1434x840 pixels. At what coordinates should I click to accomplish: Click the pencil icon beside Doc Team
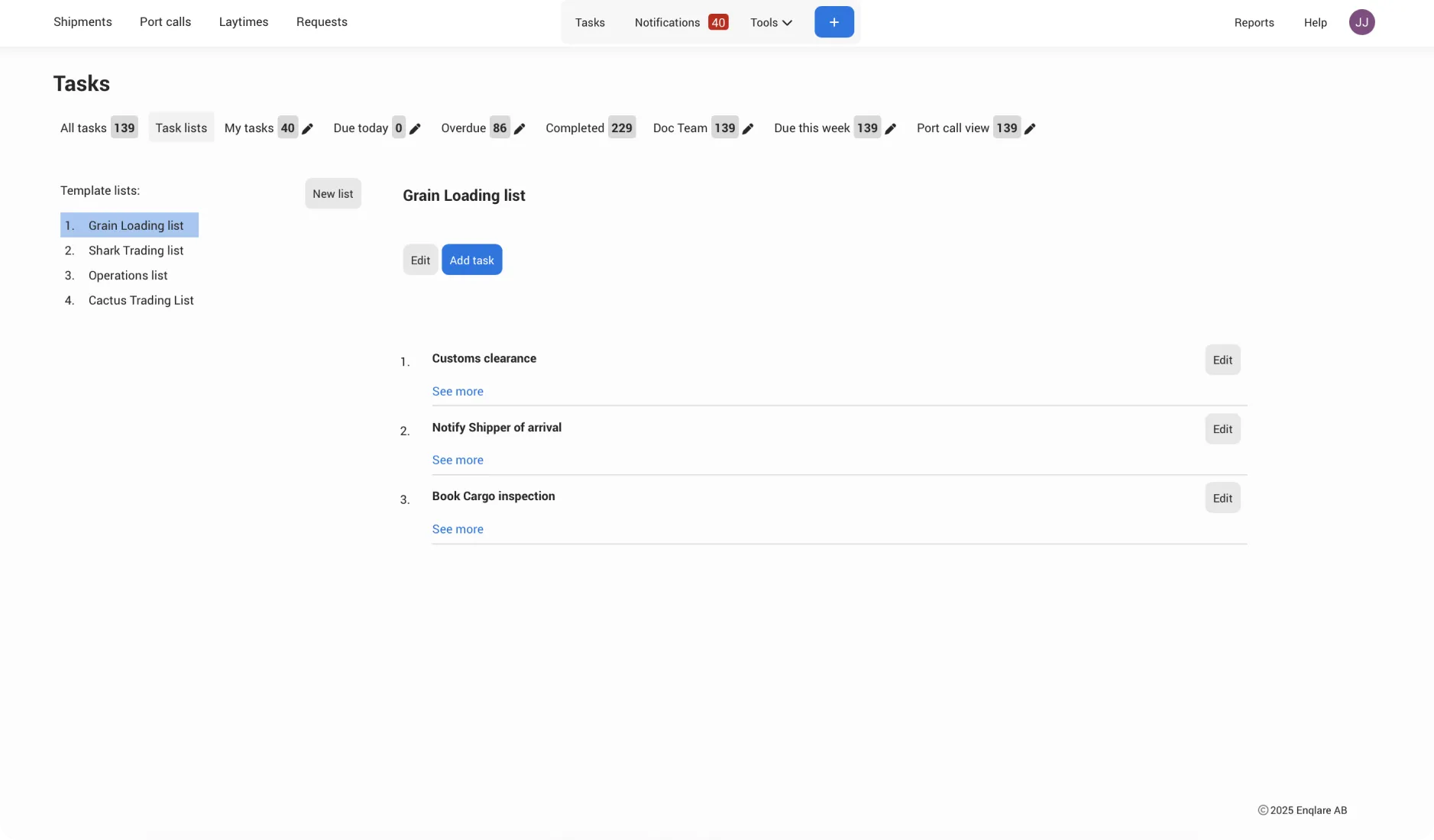748,129
